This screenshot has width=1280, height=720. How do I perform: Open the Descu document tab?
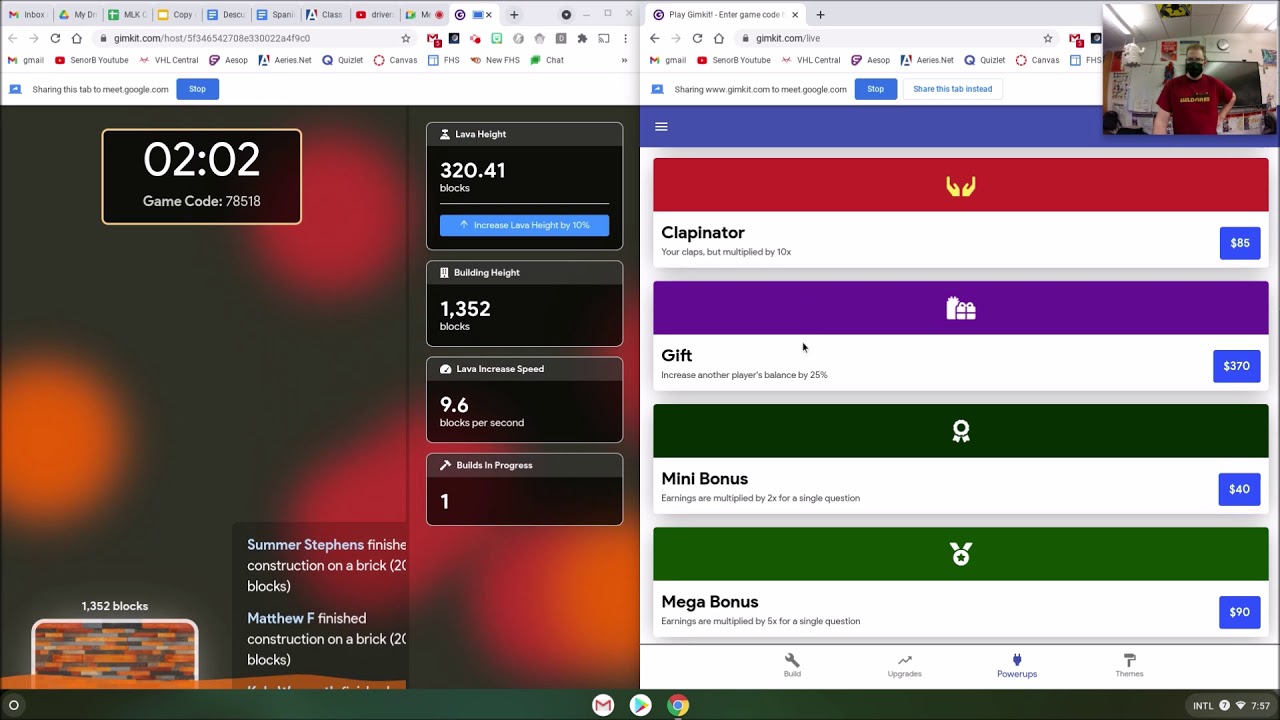pos(225,15)
